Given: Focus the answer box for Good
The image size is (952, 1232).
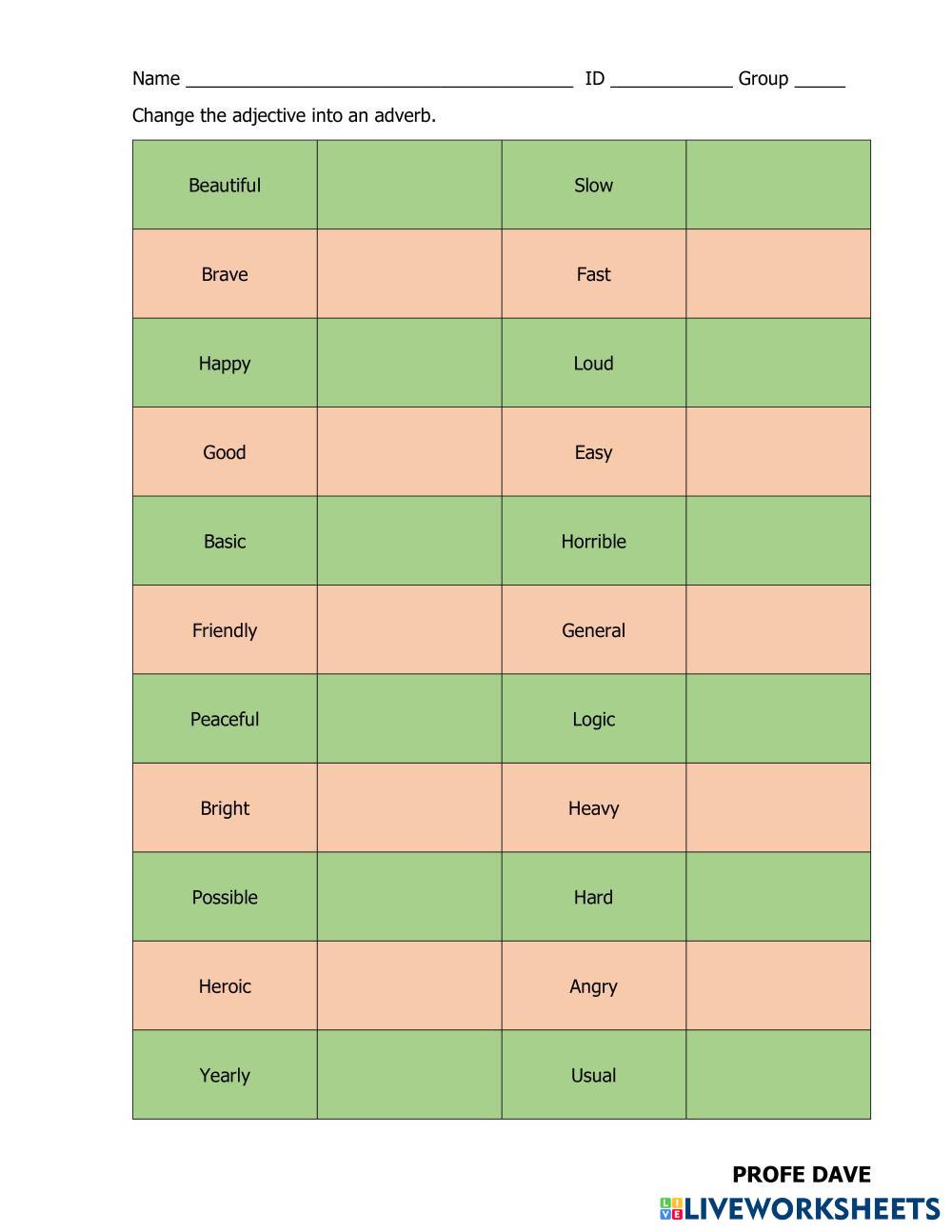Looking at the screenshot, I should pyautogui.click(x=409, y=452).
